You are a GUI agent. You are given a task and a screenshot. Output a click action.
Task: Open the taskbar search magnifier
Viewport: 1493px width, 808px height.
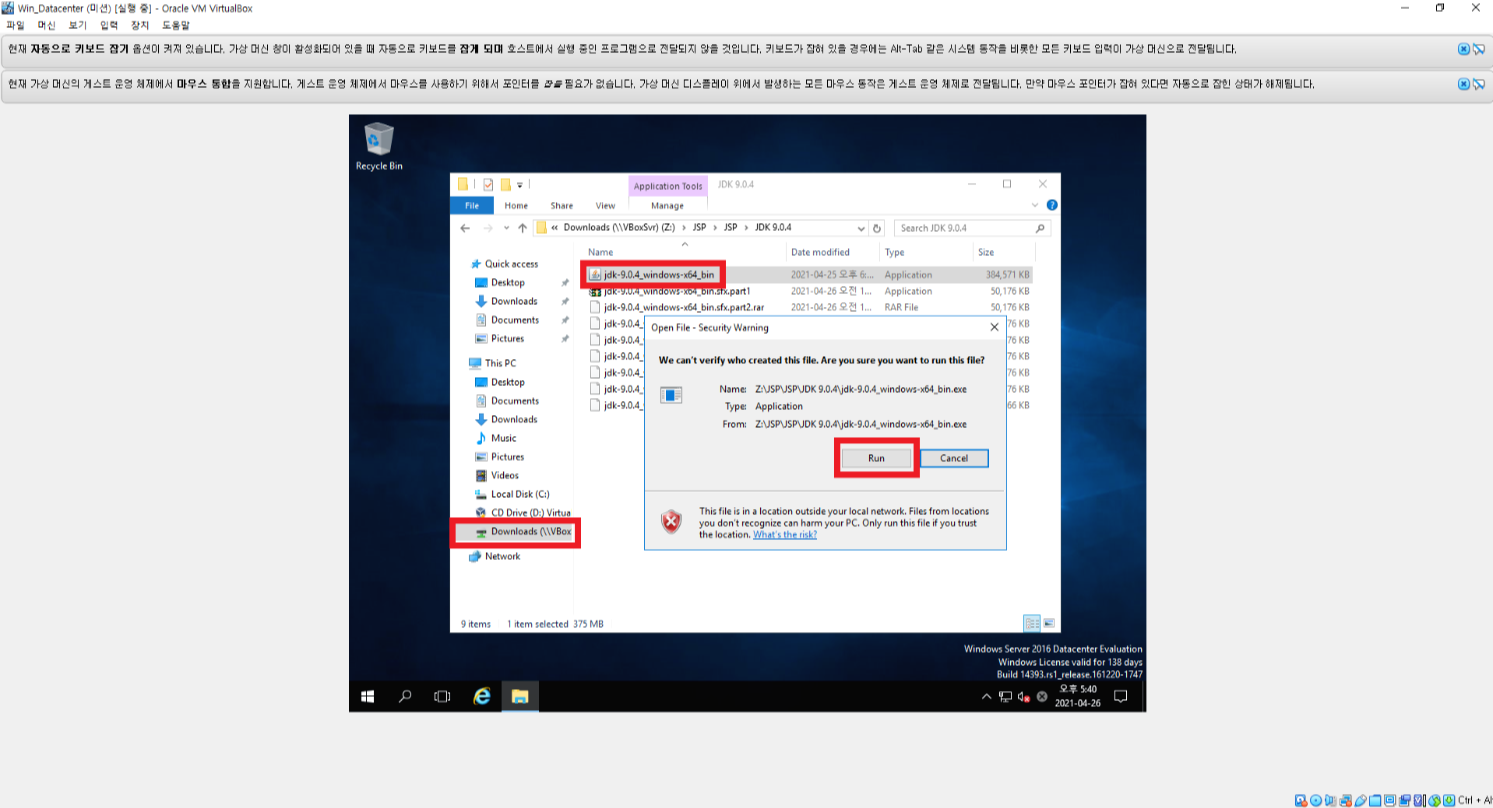(405, 696)
